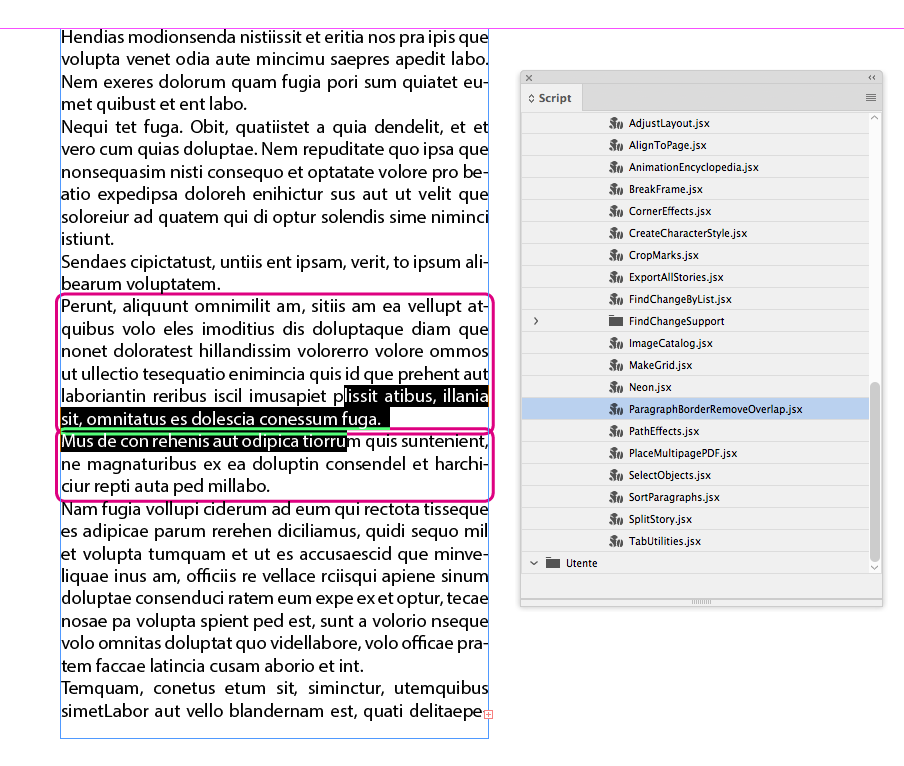Screen dimensions: 904x766
Task: Click the CreateCharacterStyle.jsx script icon
Action: pos(616,233)
